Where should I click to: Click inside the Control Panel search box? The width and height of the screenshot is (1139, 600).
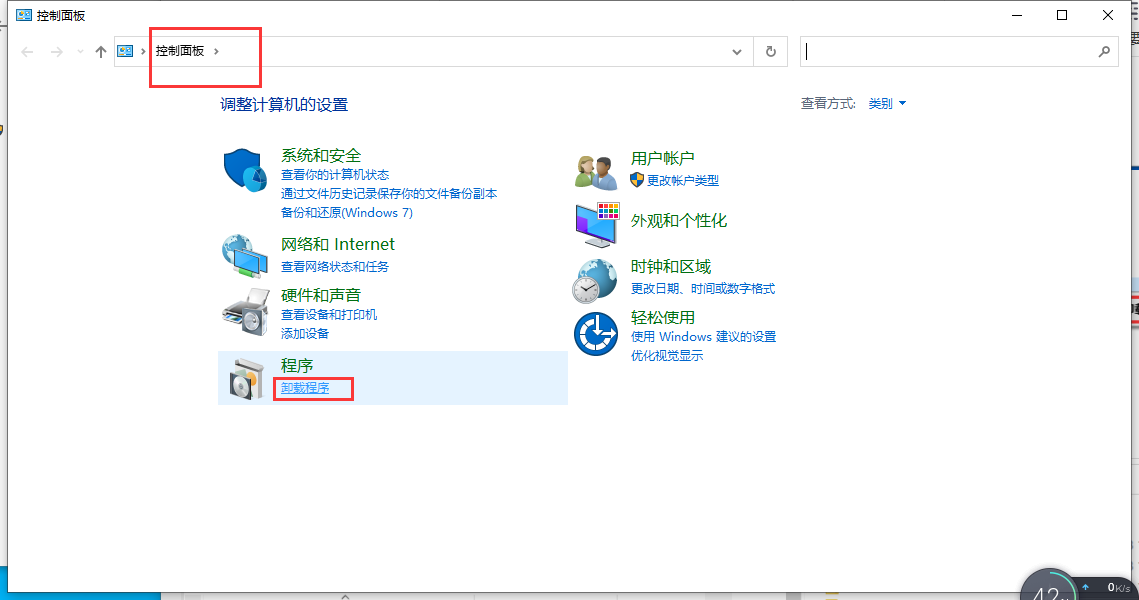click(x=950, y=51)
